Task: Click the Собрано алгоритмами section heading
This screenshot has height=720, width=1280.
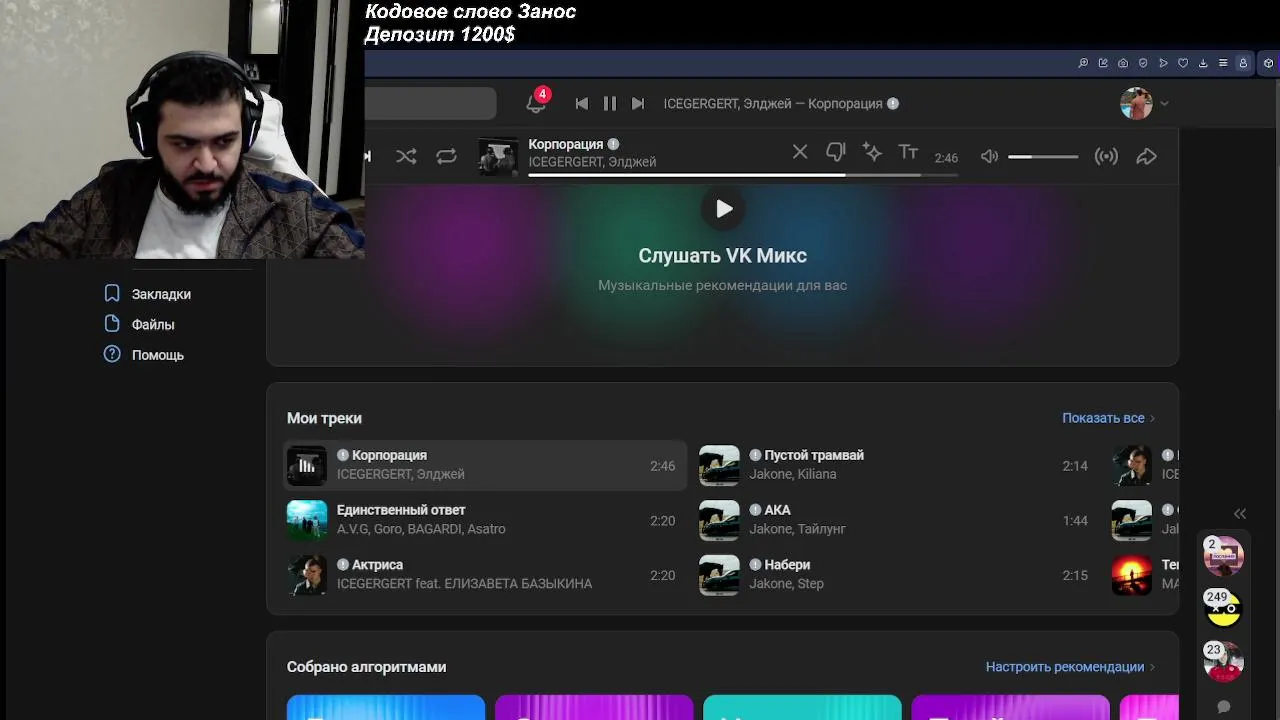Action: [x=366, y=667]
